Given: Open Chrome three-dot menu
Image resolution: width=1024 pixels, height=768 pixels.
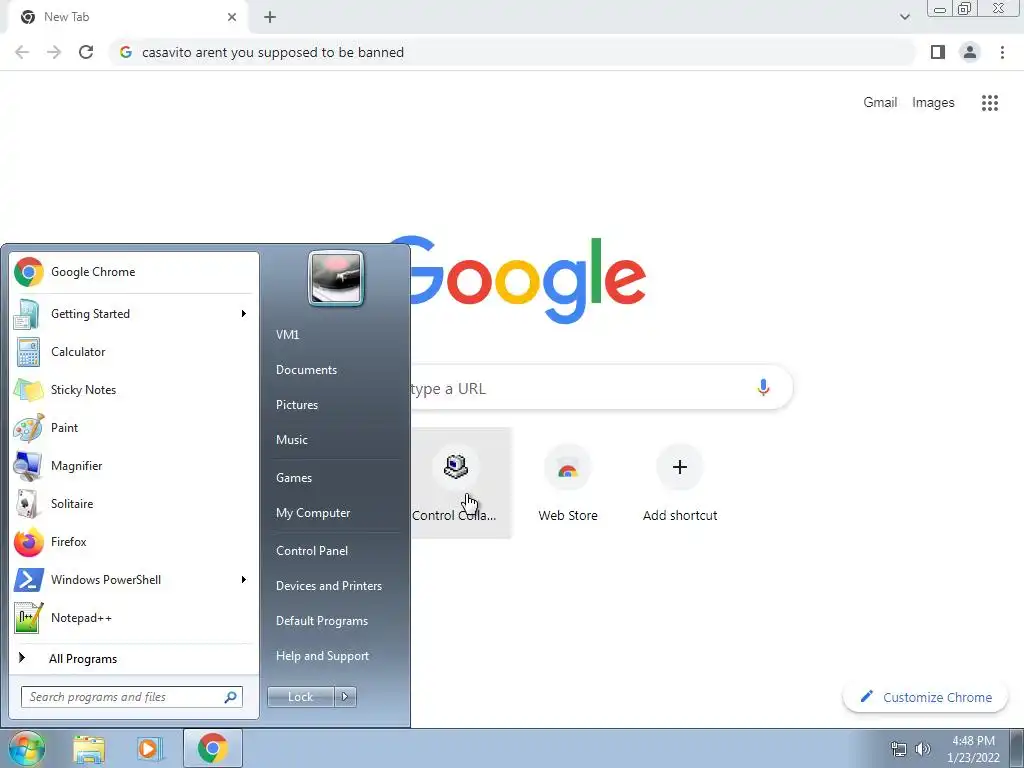Looking at the screenshot, I should [x=1002, y=52].
